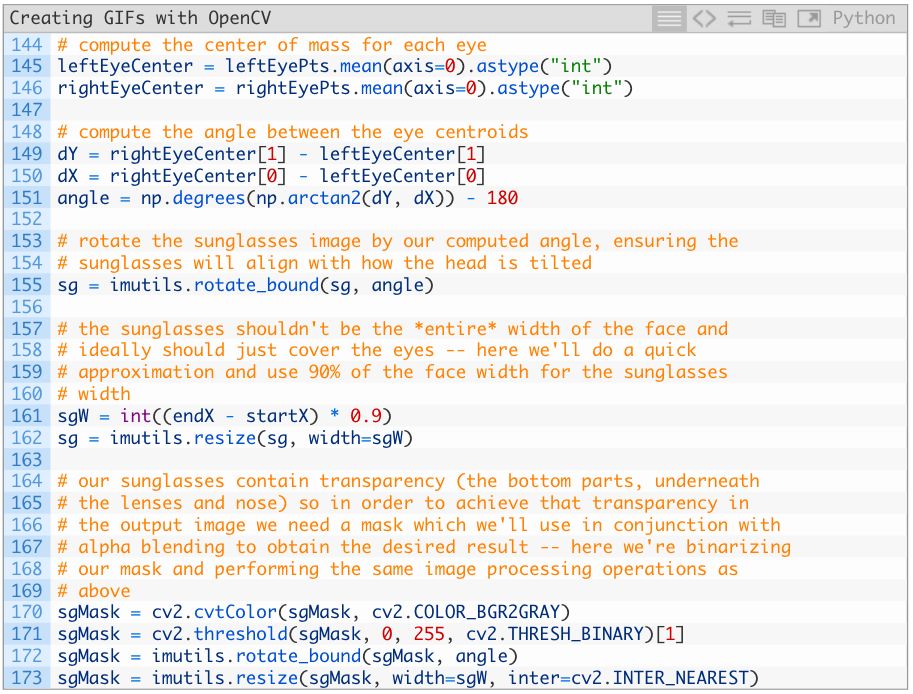This screenshot has width=913, height=694.
Task: Click the '# above' comment on line 169
Action: pos(94,591)
